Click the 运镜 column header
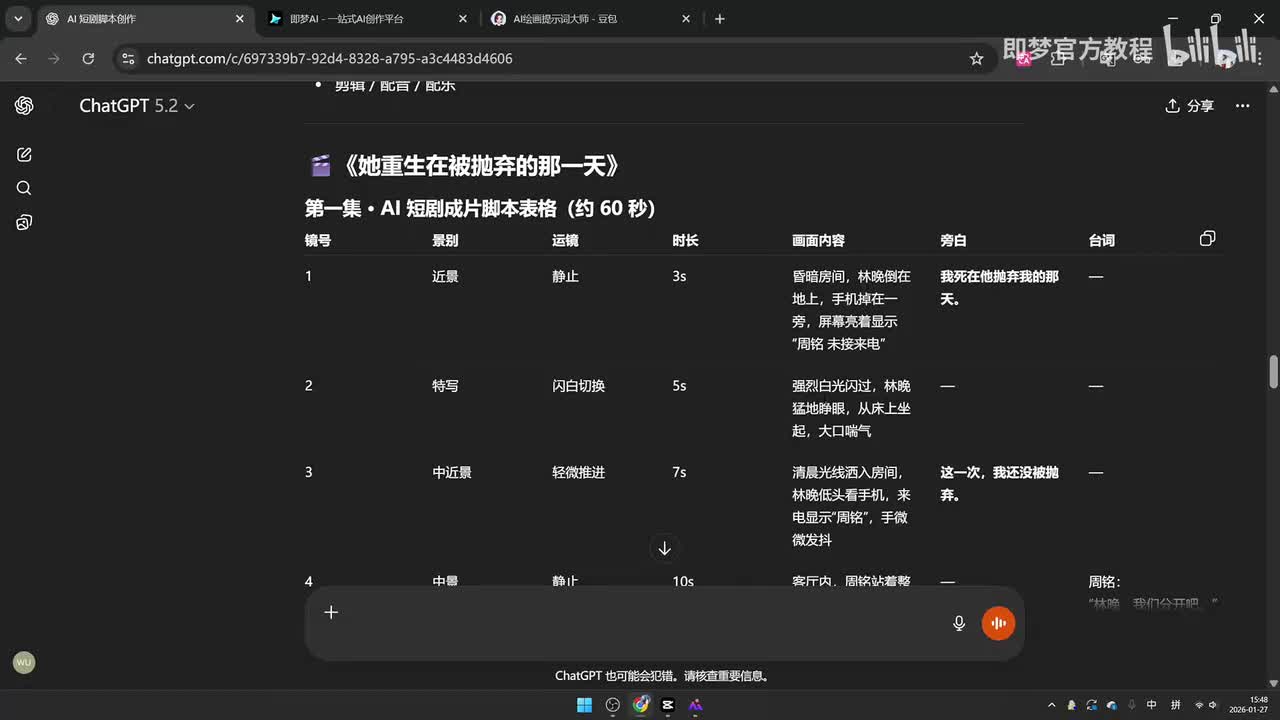Screen dimensions: 1280x720 point(565,241)
